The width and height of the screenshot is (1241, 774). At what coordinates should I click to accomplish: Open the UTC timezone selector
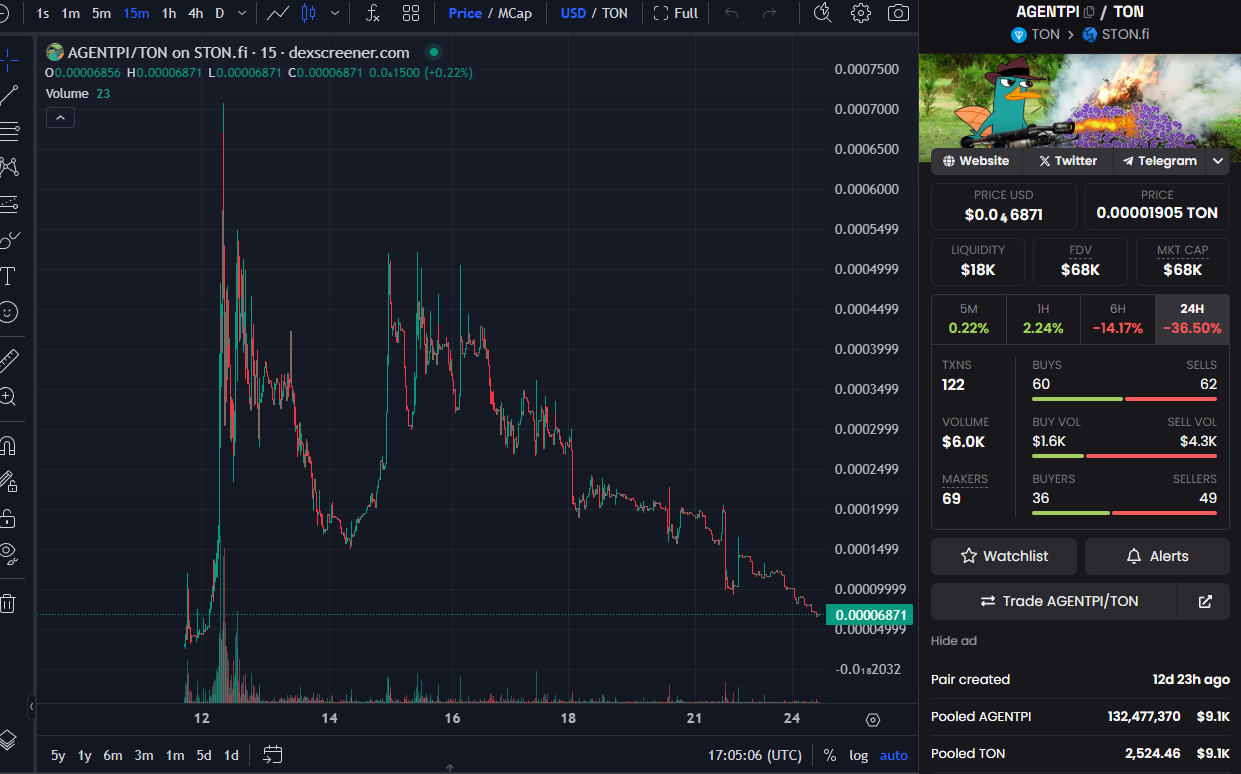pos(755,755)
